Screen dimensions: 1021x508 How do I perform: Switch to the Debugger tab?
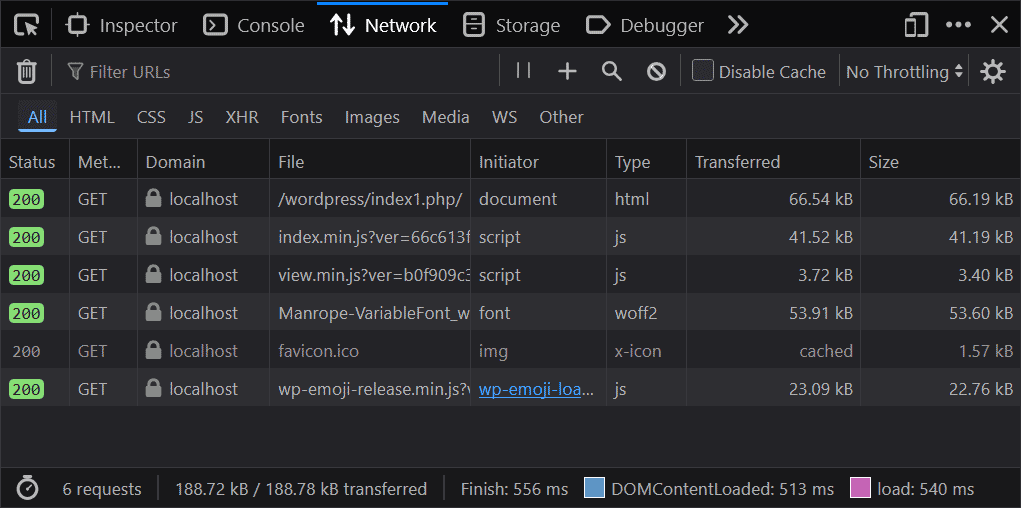click(x=645, y=25)
